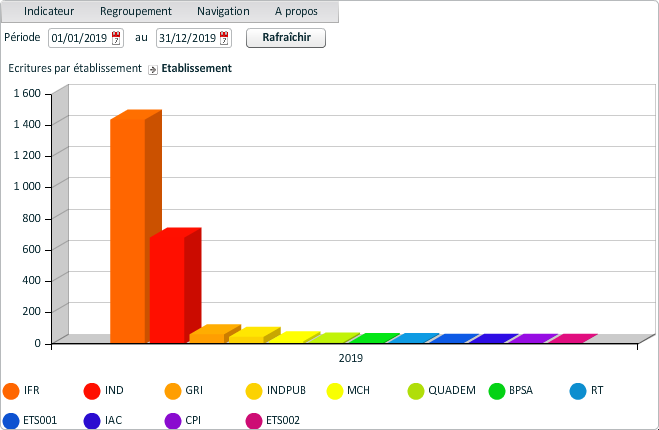
Task: Click the Ecritures par établissement title
Action: coord(75,69)
